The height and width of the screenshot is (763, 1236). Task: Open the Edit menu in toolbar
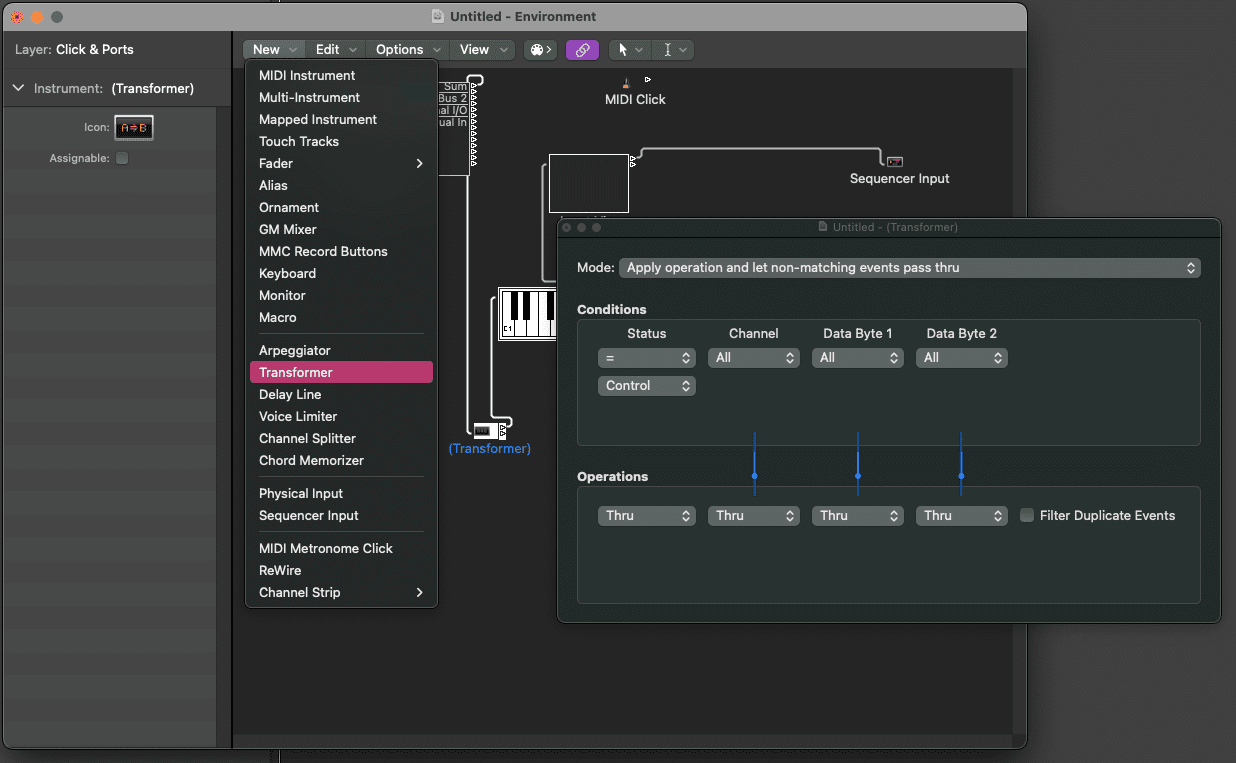coord(336,49)
